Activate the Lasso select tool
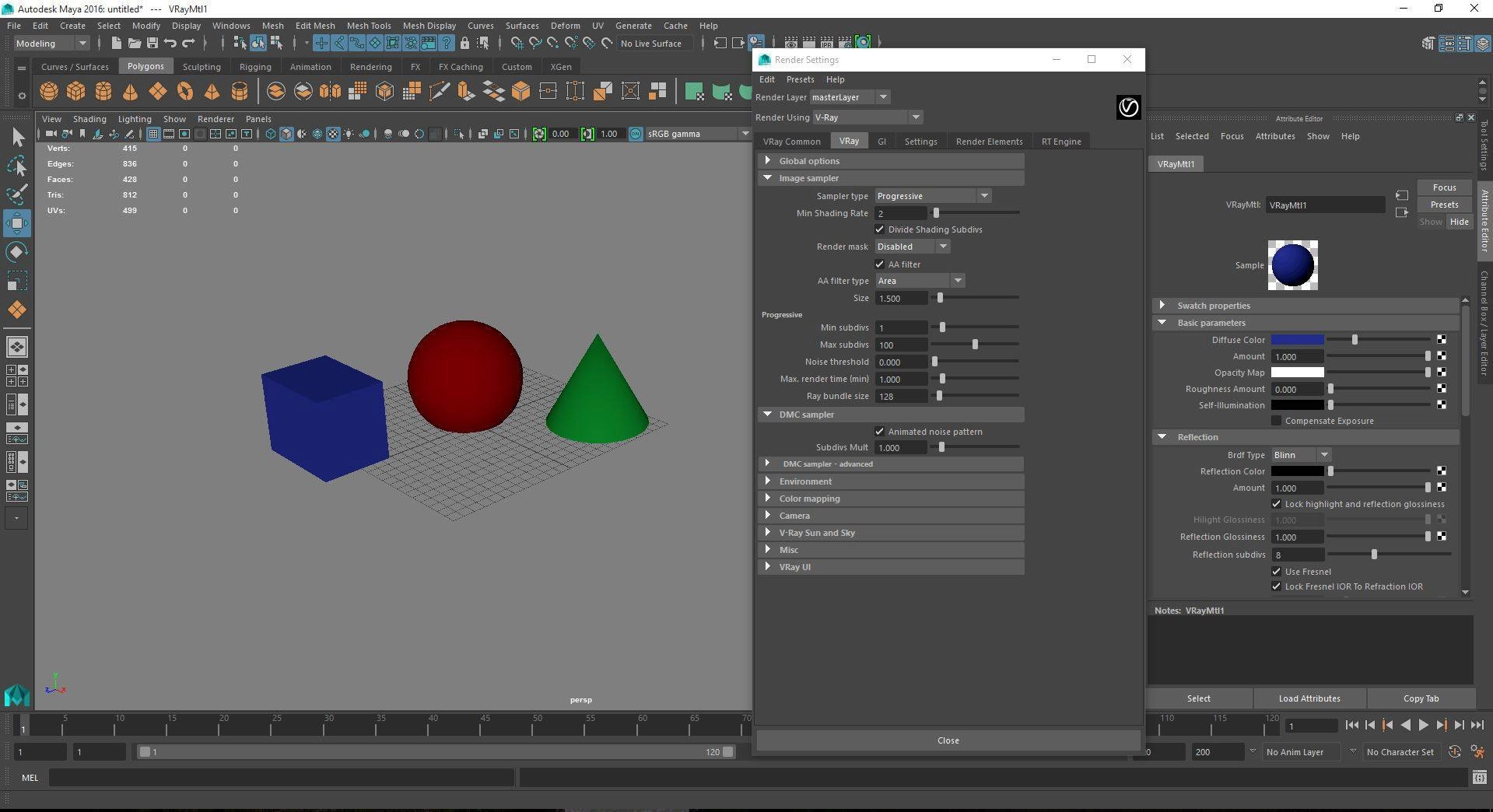The height and width of the screenshot is (812, 1493). (17, 166)
